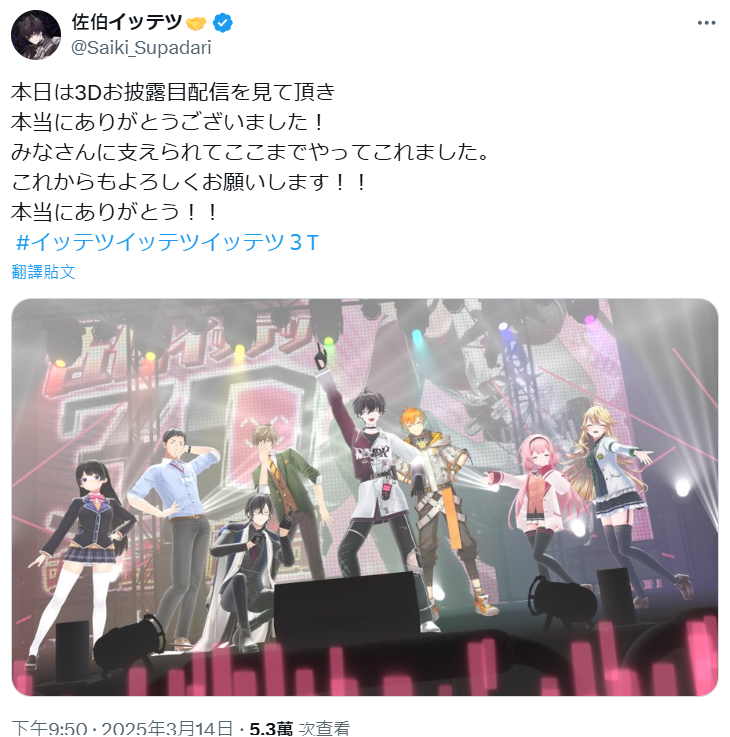This screenshot has height=737, width=730.
Task: Click the yellow handshake affiliate badge
Action: click(x=196, y=23)
